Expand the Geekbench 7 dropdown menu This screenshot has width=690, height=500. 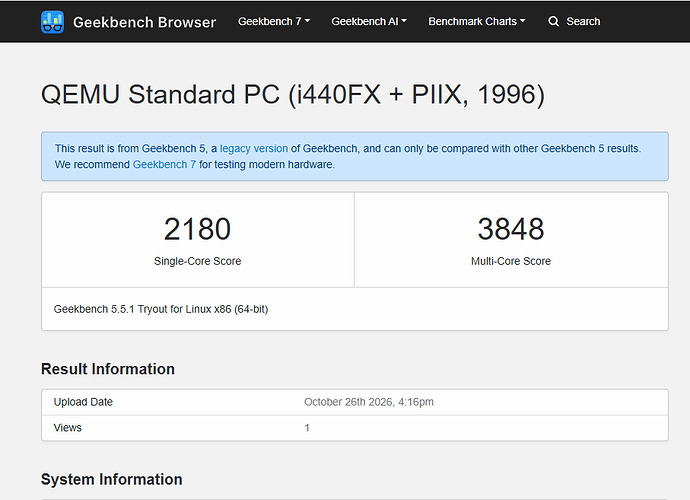click(x=274, y=21)
